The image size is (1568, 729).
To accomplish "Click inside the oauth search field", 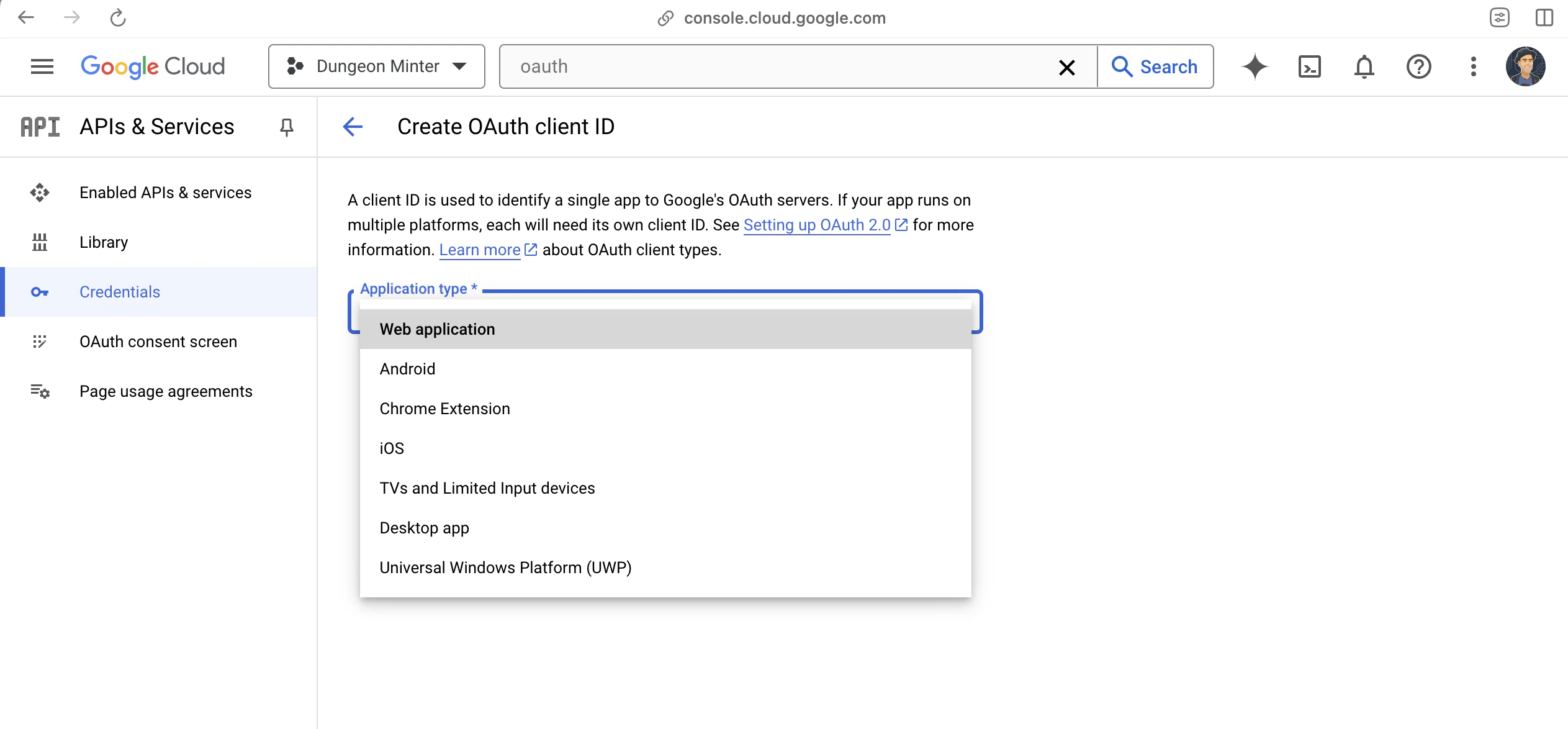I will point(776,66).
